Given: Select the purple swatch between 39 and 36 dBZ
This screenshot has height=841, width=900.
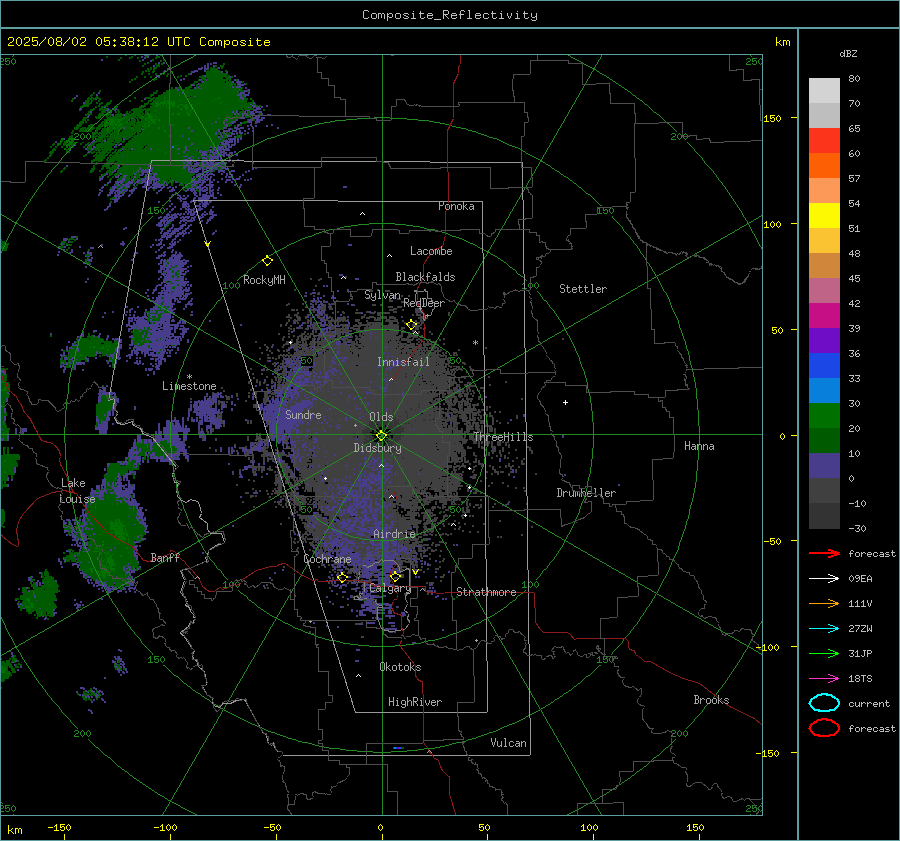Looking at the screenshot, I should (824, 340).
